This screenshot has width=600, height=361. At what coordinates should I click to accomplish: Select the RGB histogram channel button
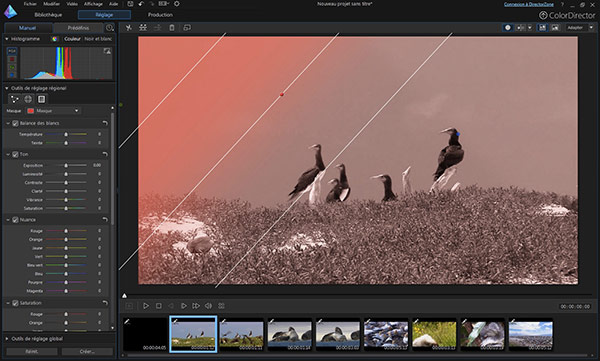[x=12, y=51]
